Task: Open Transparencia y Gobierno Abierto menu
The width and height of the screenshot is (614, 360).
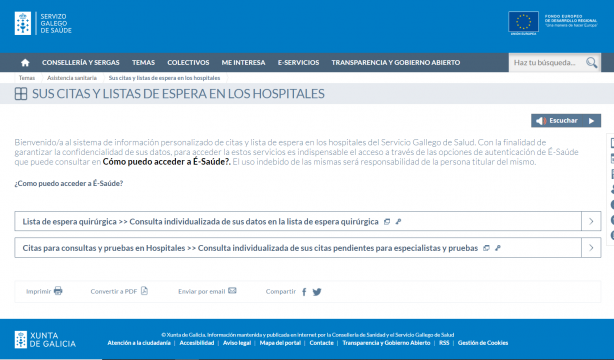Action: pyautogui.click(x=396, y=63)
